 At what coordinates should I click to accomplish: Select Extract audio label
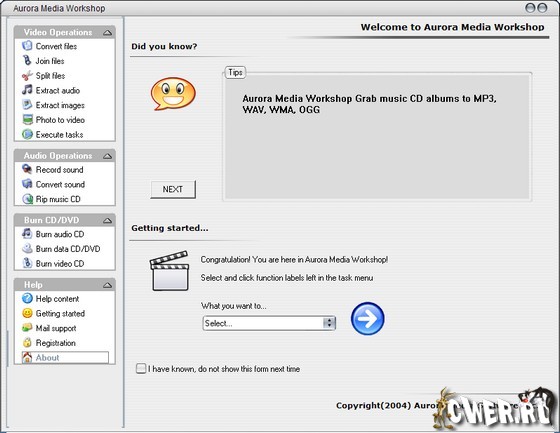tap(58, 90)
